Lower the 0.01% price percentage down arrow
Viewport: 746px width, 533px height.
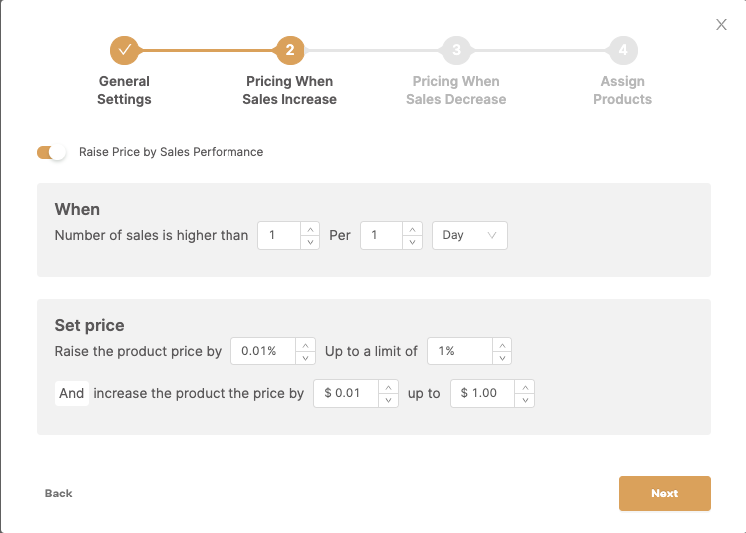[305, 358]
